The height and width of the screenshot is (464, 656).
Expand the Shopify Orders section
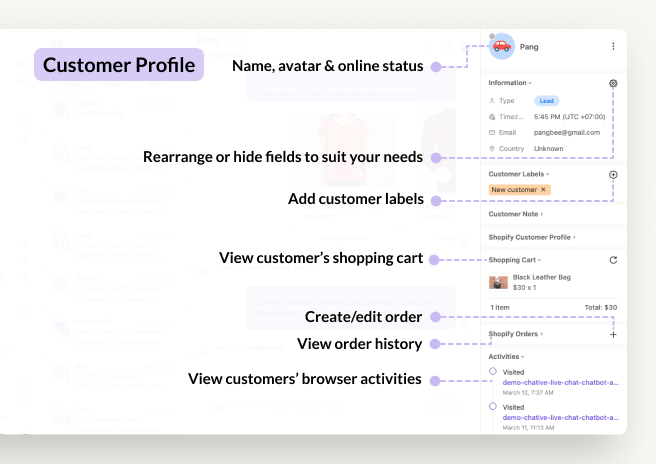click(x=515, y=334)
